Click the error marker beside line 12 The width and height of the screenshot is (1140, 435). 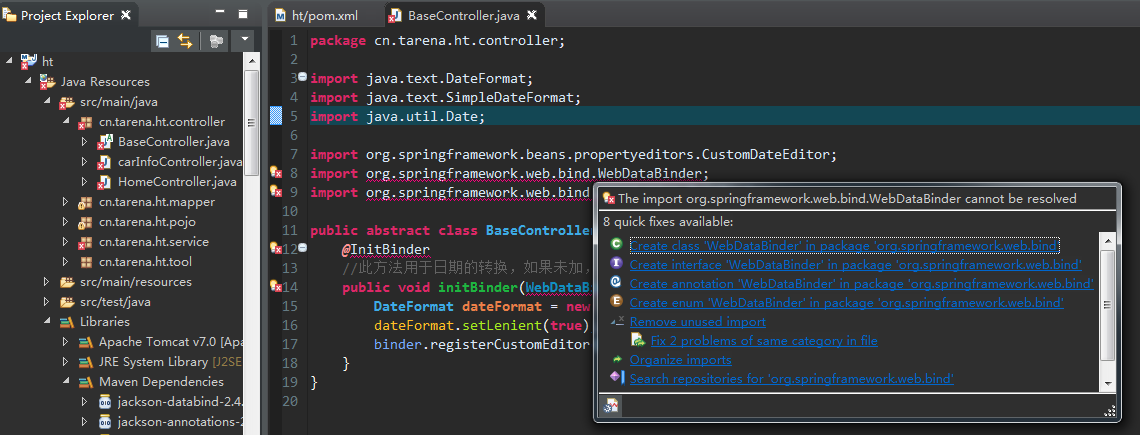pyautogui.click(x=276, y=249)
